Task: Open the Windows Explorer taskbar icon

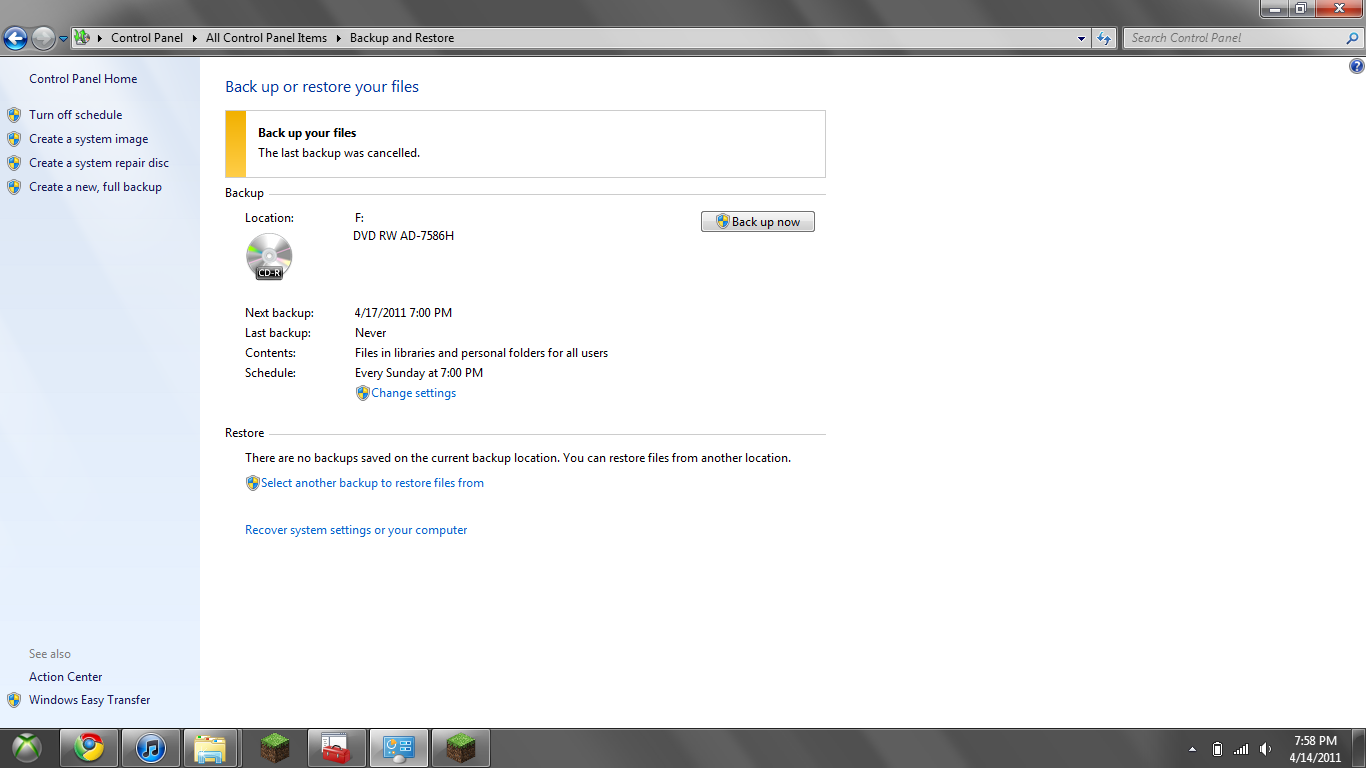Action: point(211,748)
